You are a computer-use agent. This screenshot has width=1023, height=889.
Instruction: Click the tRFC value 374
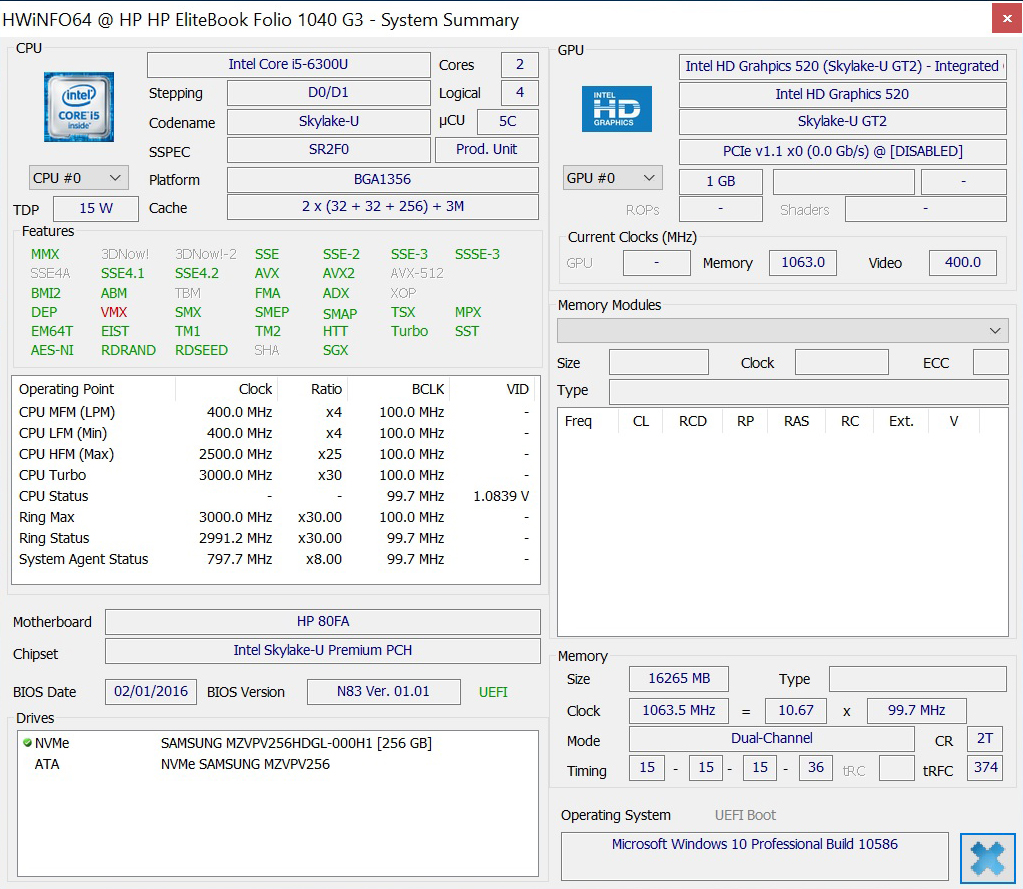985,768
